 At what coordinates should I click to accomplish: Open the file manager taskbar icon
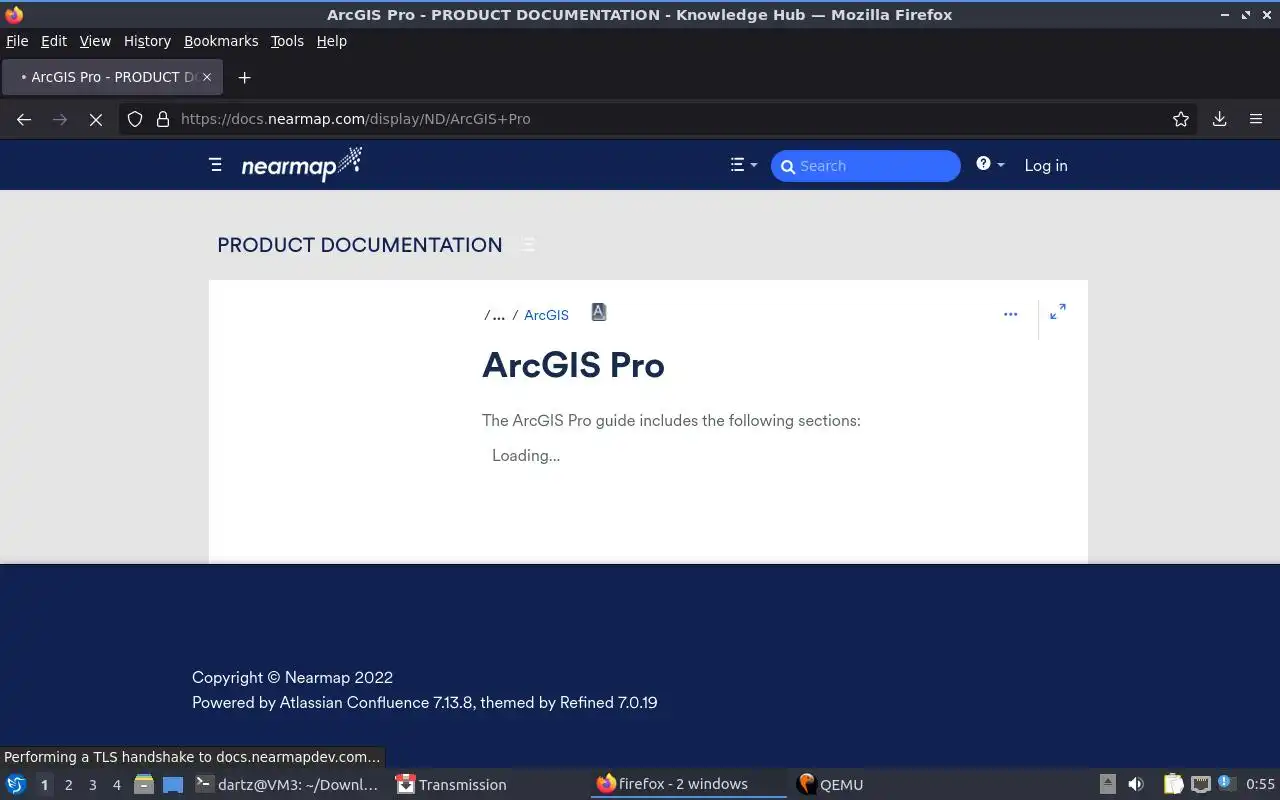pos(144,784)
